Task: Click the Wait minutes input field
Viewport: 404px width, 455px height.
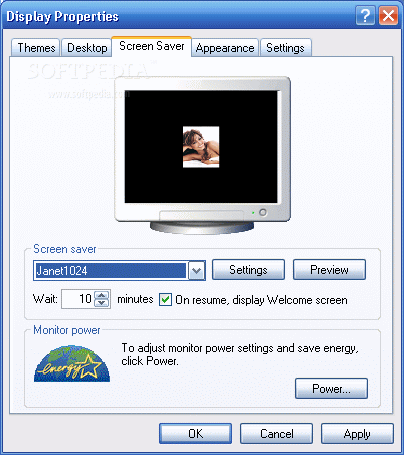Action: pos(78,299)
